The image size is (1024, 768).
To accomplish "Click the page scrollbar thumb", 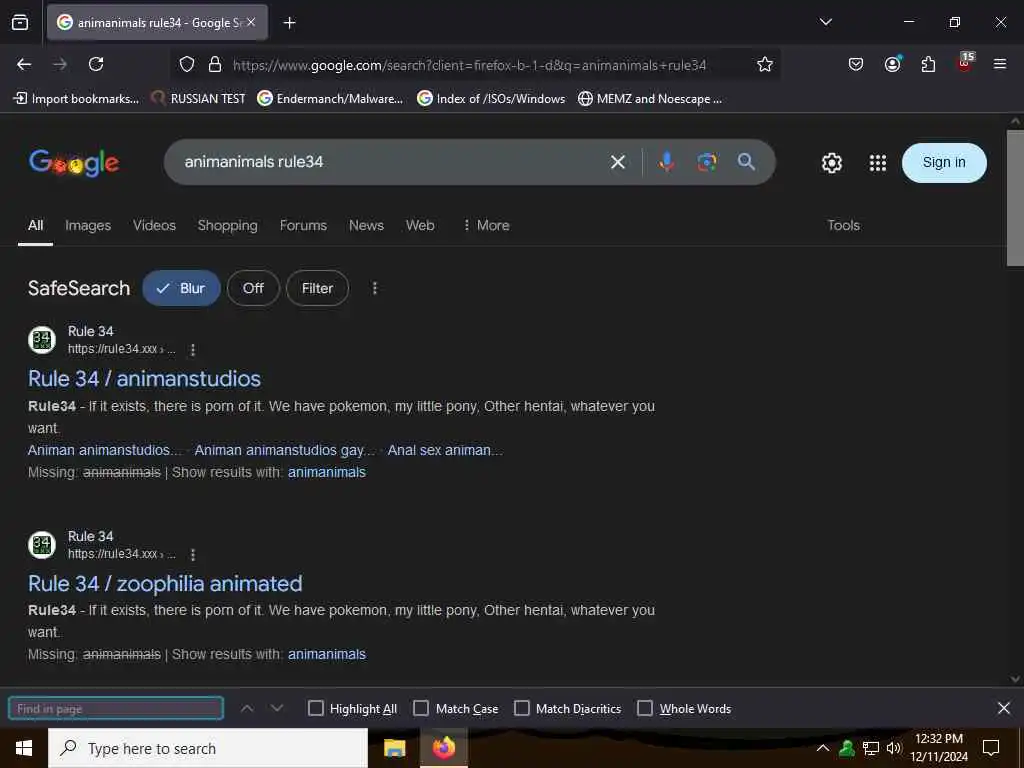I will click(1015, 198).
